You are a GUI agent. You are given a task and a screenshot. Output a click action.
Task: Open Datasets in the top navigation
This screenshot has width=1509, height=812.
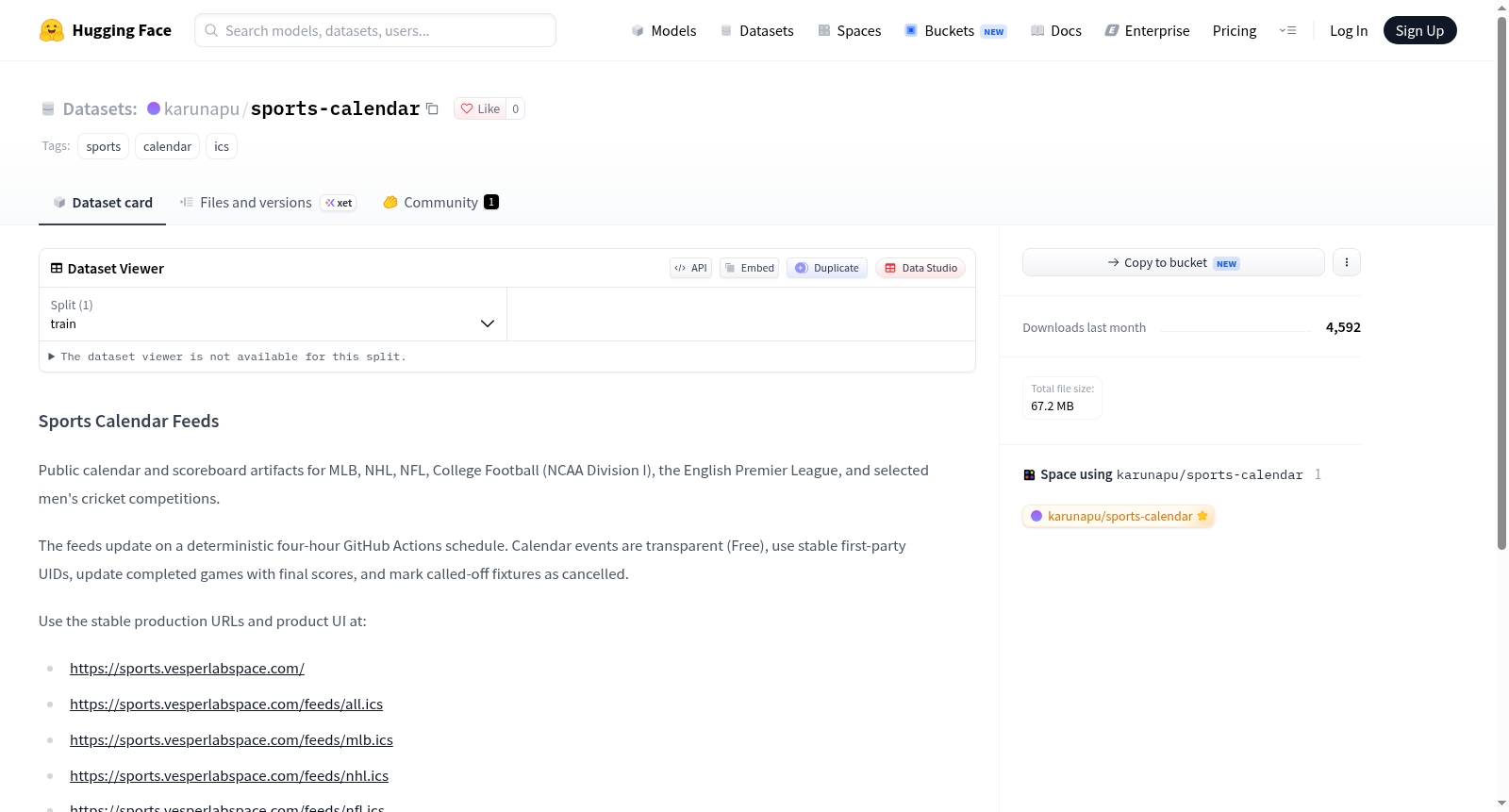pos(756,30)
